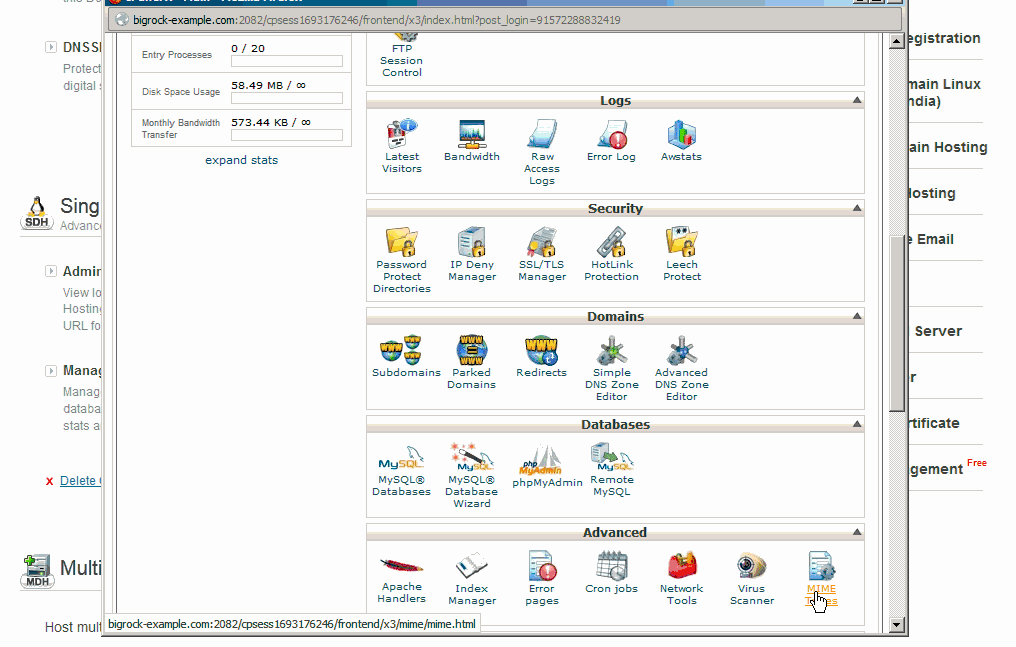Open the SSL/TLS Manager

pyautogui.click(x=541, y=248)
